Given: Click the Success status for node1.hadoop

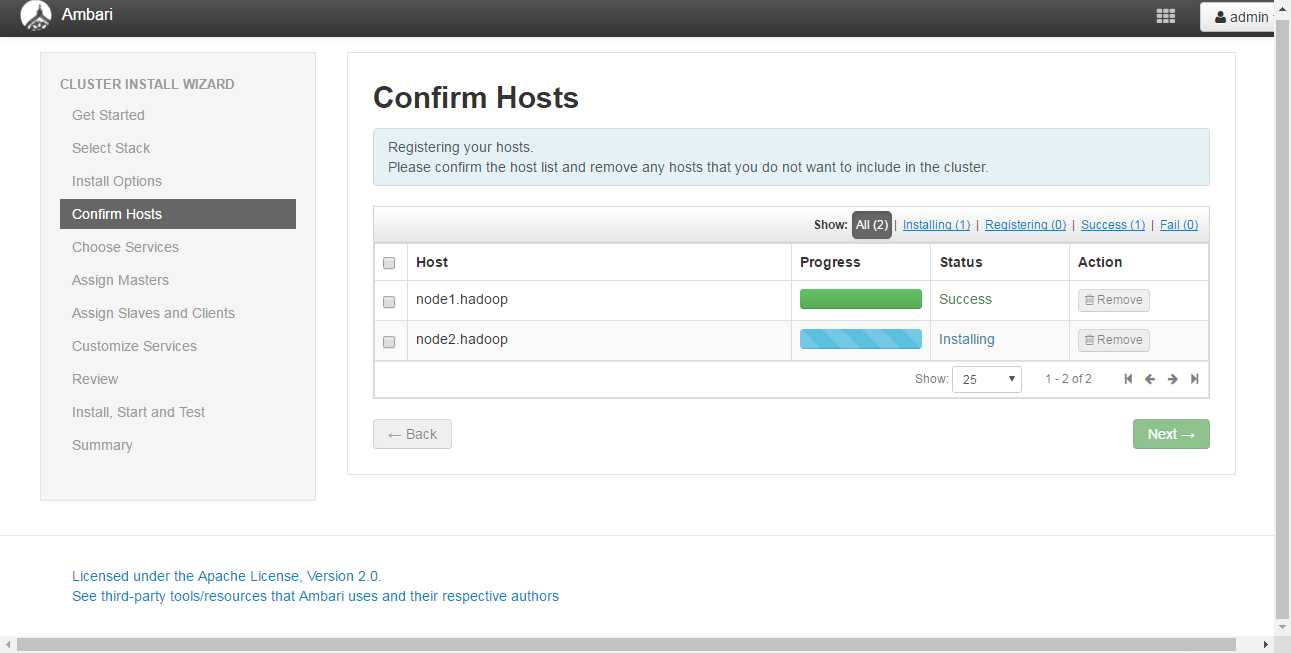Looking at the screenshot, I should (965, 299).
